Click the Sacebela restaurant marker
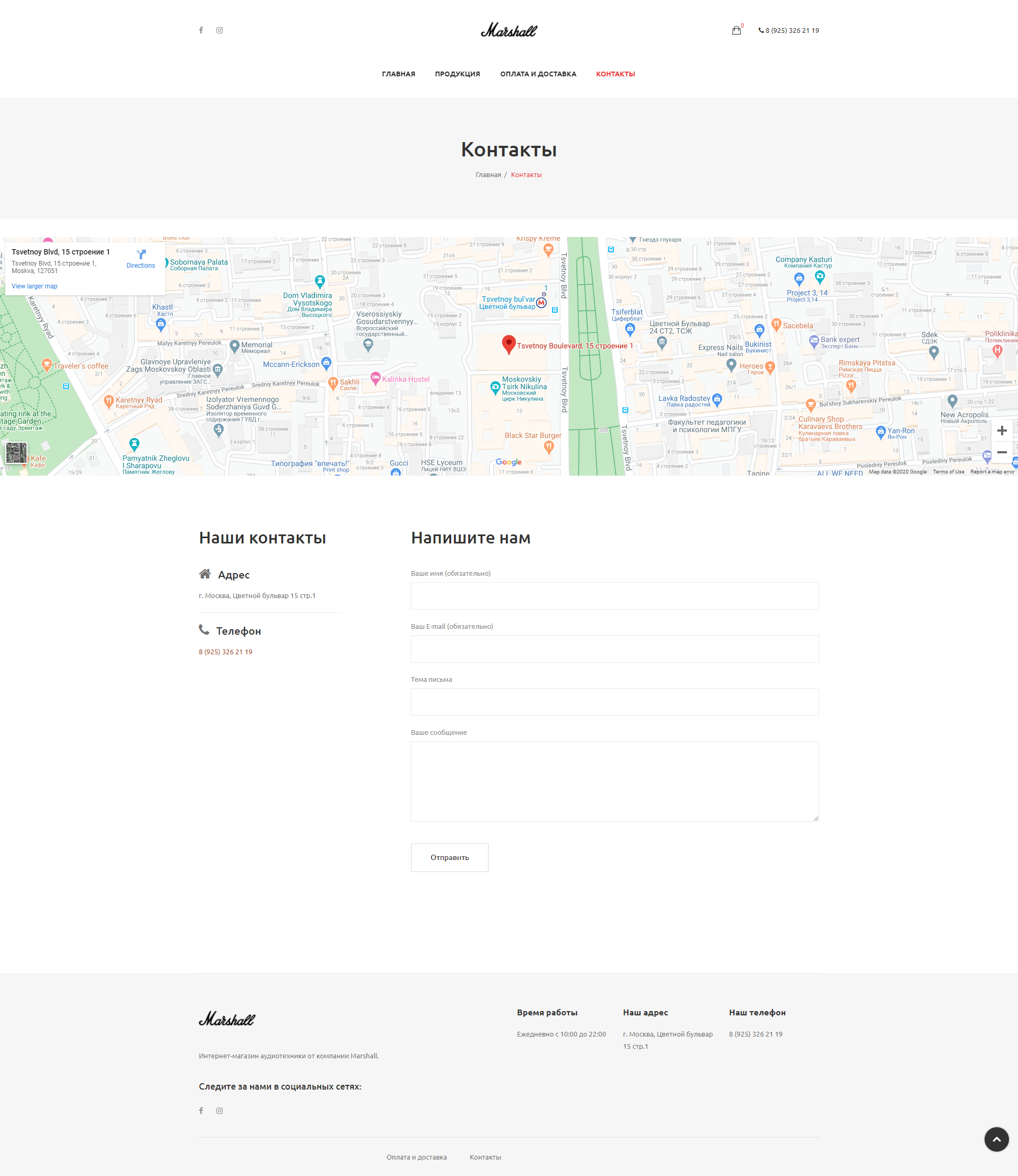Image resolution: width=1018 pixels, height=1176 pixels. tap(776, 325)
